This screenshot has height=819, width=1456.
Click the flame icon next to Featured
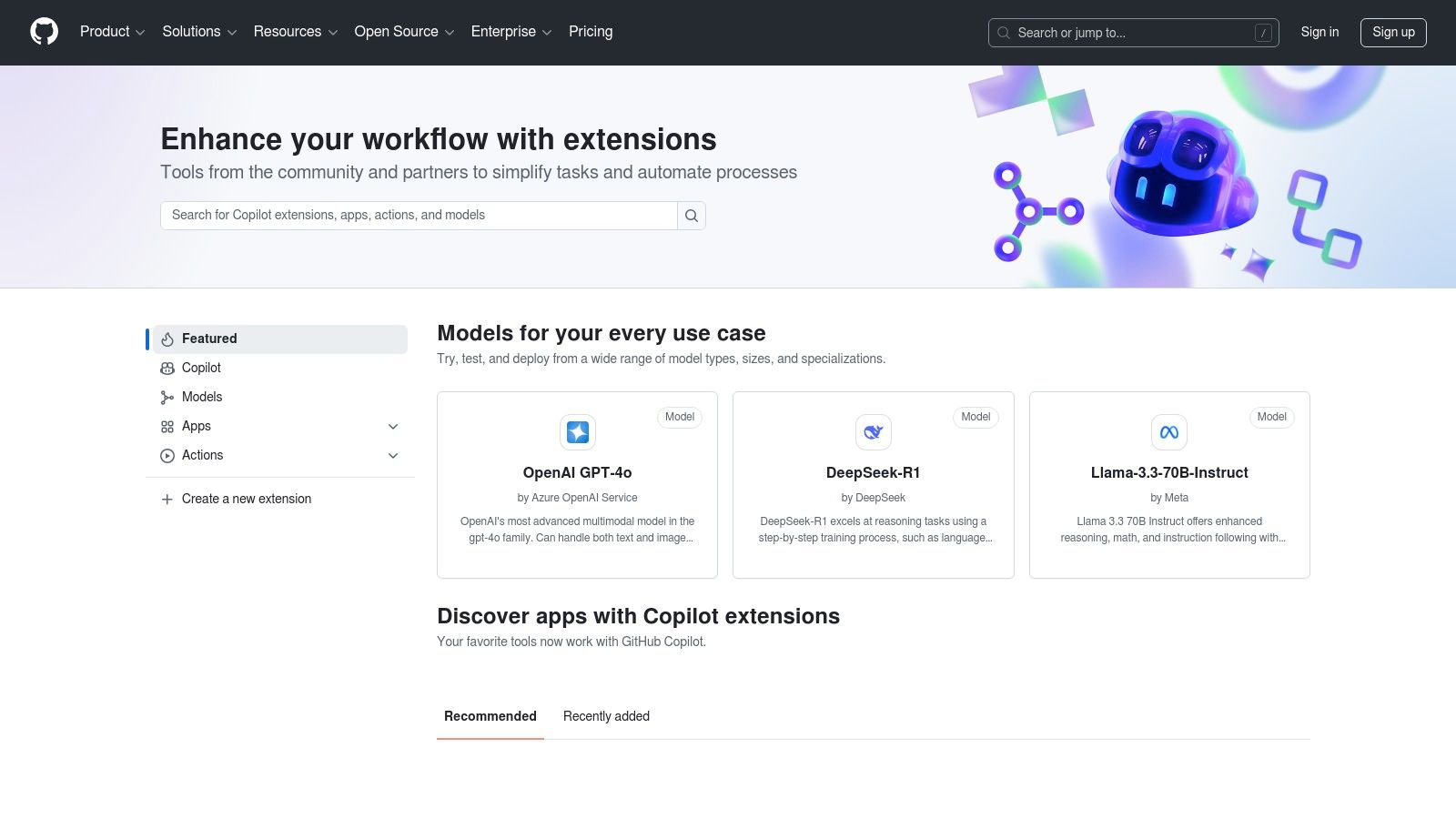[x=167, y=339]
